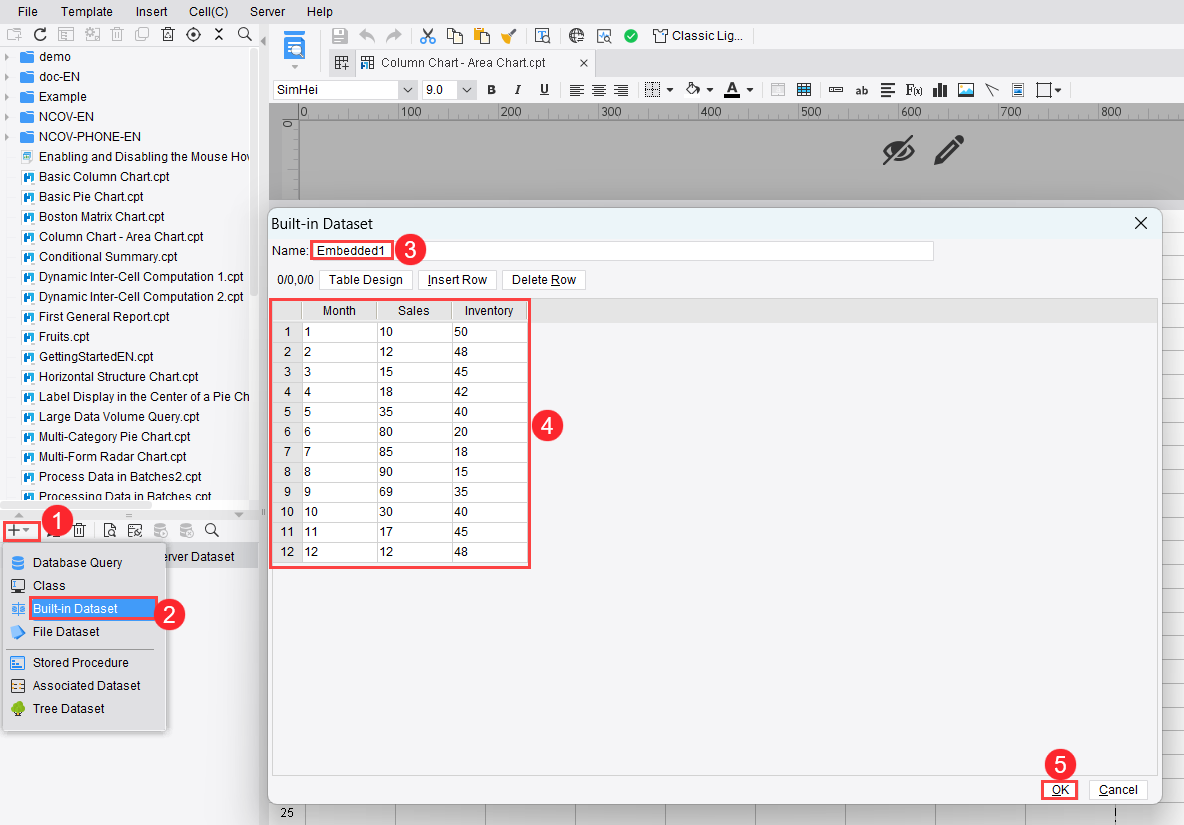Click the green checkmark status icon
The width and height of the screenshot is (1184, 825).
631,35
